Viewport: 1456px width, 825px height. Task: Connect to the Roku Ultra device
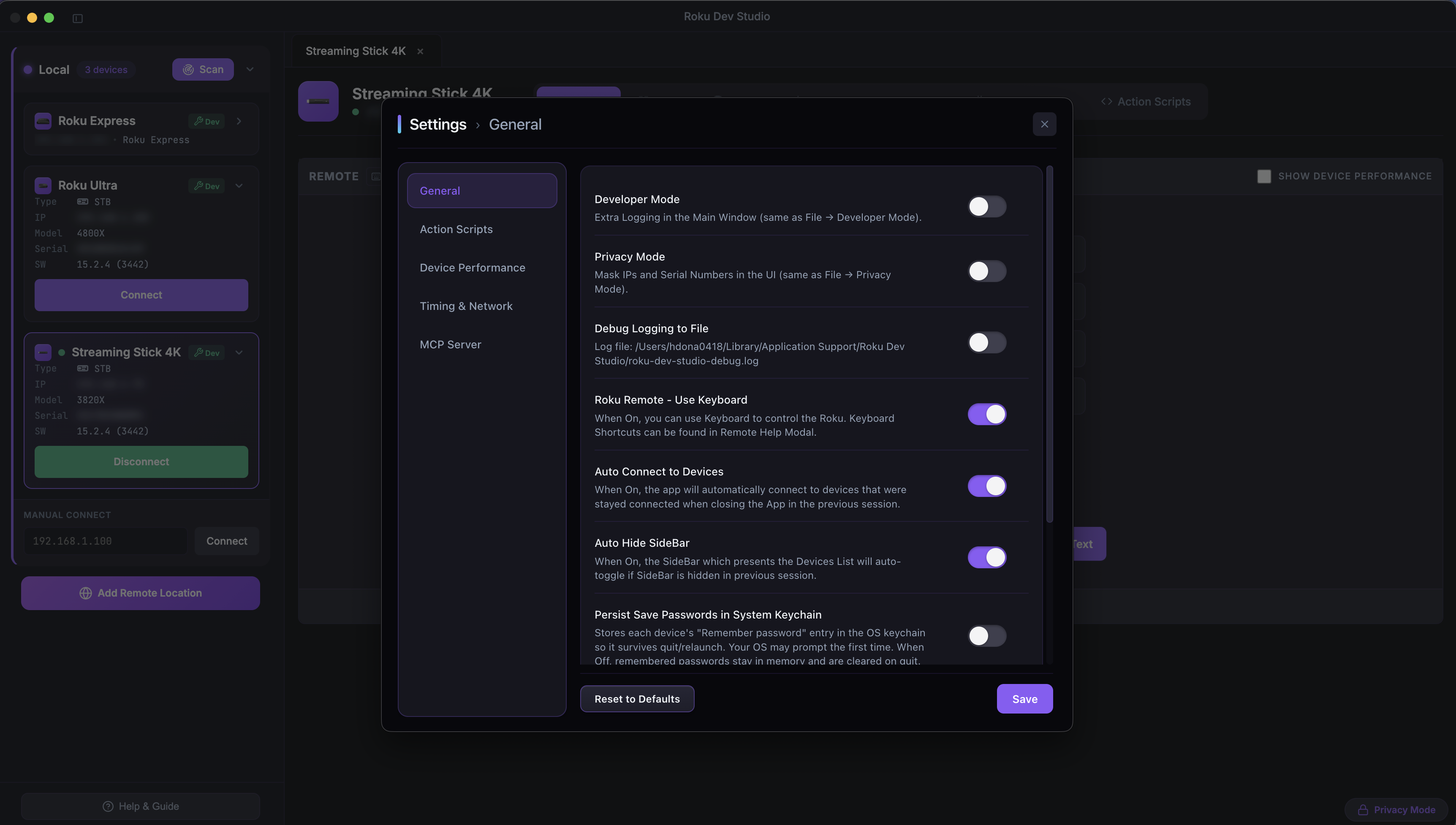pos(141,295)
